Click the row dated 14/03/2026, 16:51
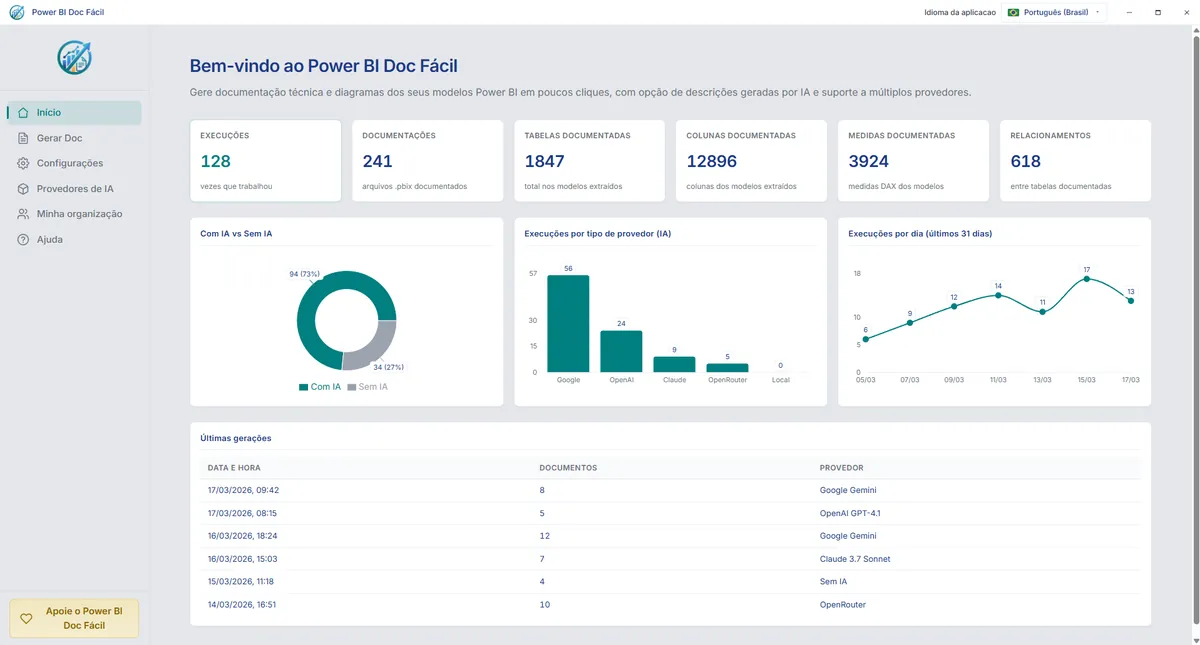The image size is (1200, 645). (670, 605)
